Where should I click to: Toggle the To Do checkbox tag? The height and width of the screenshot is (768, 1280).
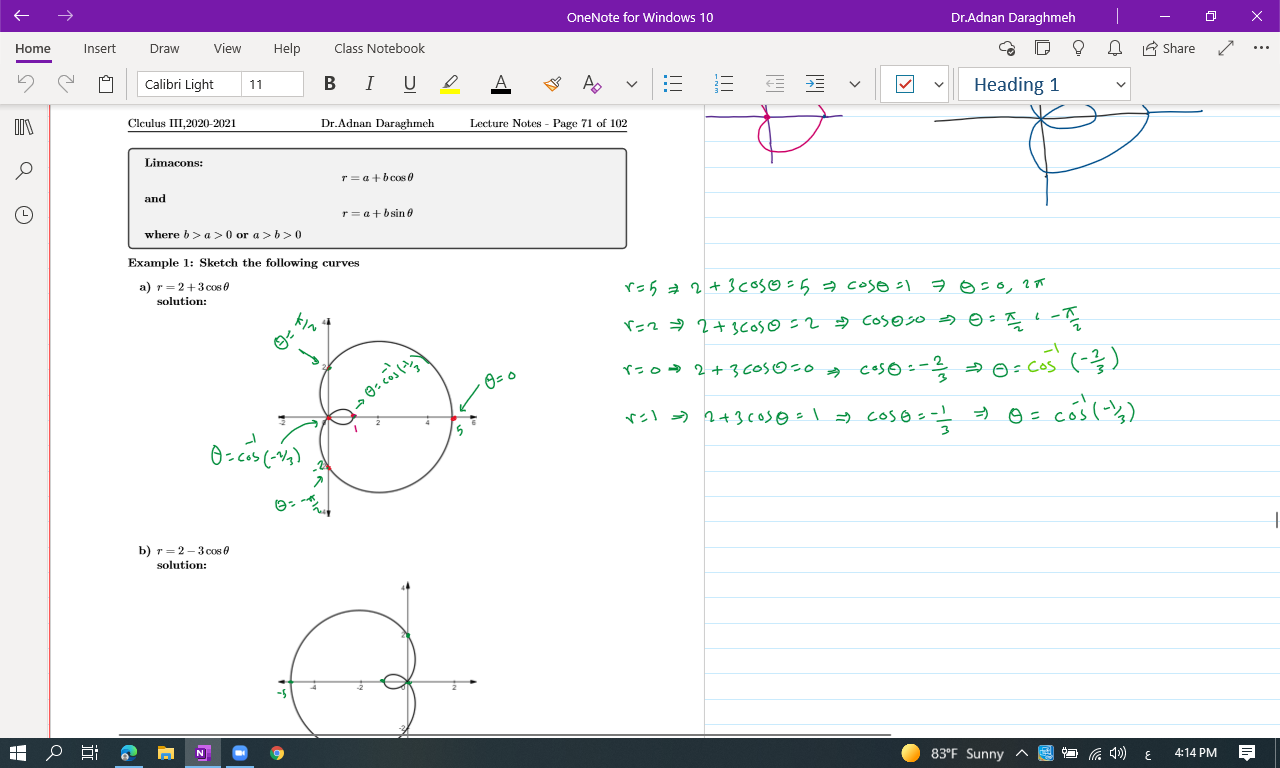tap(905, 85)
